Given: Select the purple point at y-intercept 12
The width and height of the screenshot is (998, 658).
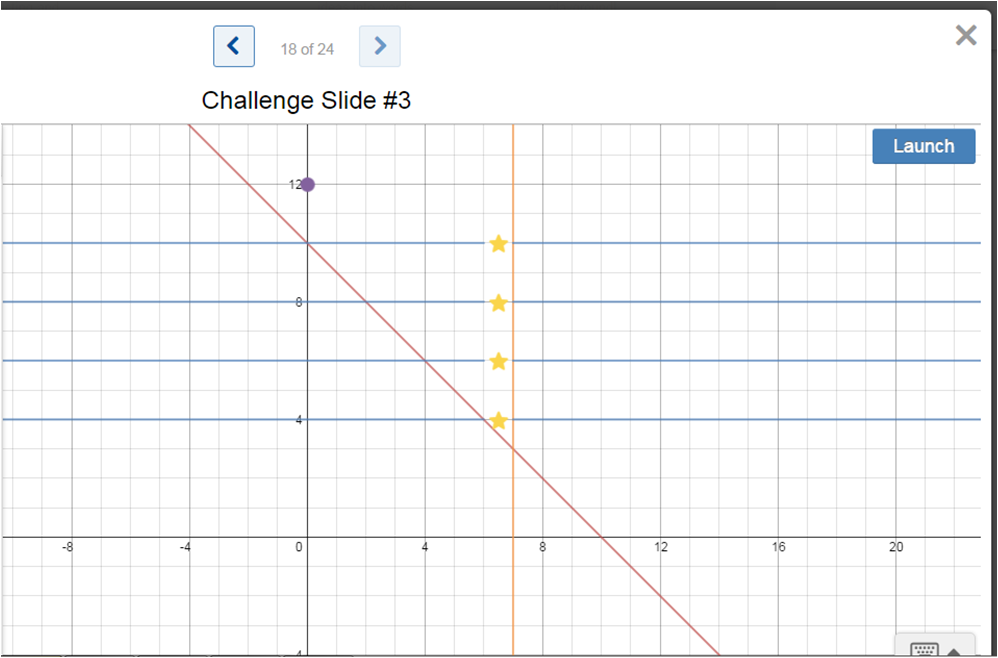Looking at the screenshot, I should [307, 184].
